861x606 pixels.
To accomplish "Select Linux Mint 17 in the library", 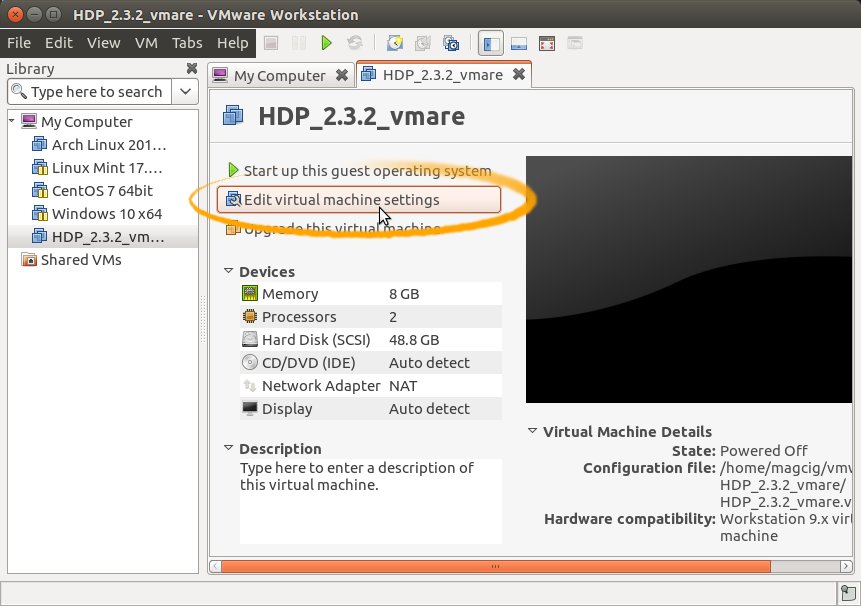I will (x=107, y=167).
